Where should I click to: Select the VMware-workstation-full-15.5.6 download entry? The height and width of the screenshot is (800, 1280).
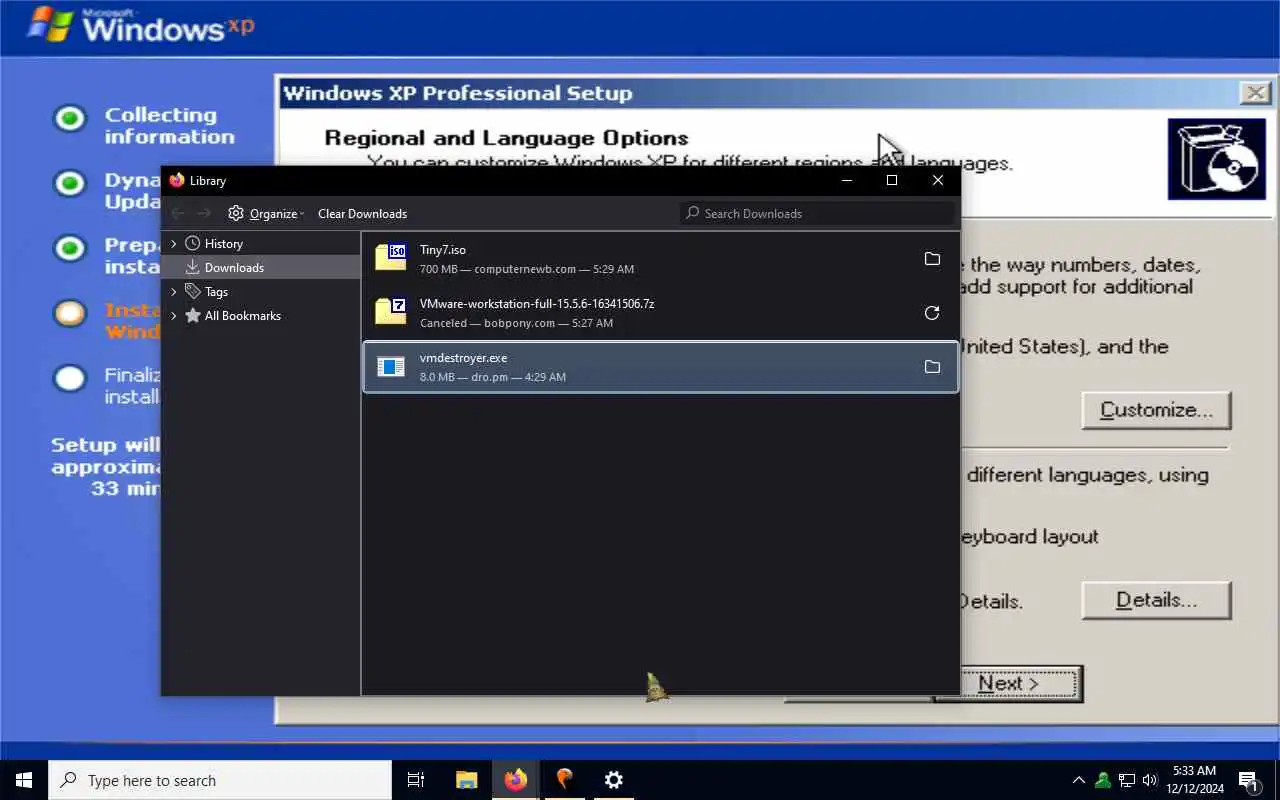(x=660, y=313)
